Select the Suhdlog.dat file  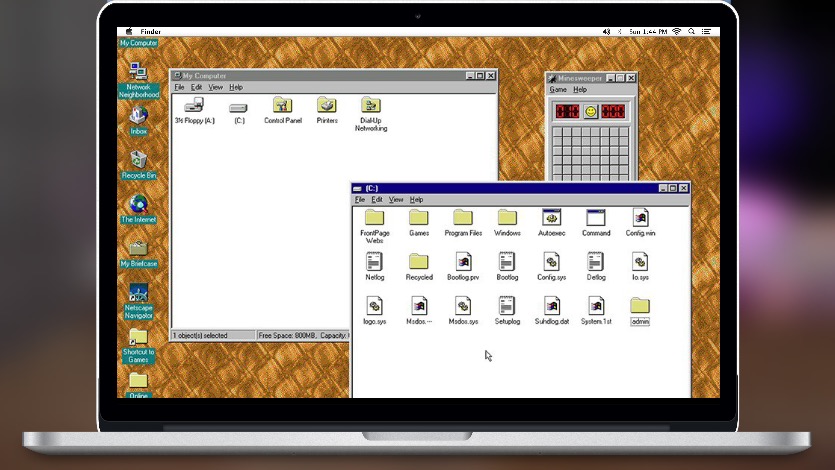click(x=551, y=311)
